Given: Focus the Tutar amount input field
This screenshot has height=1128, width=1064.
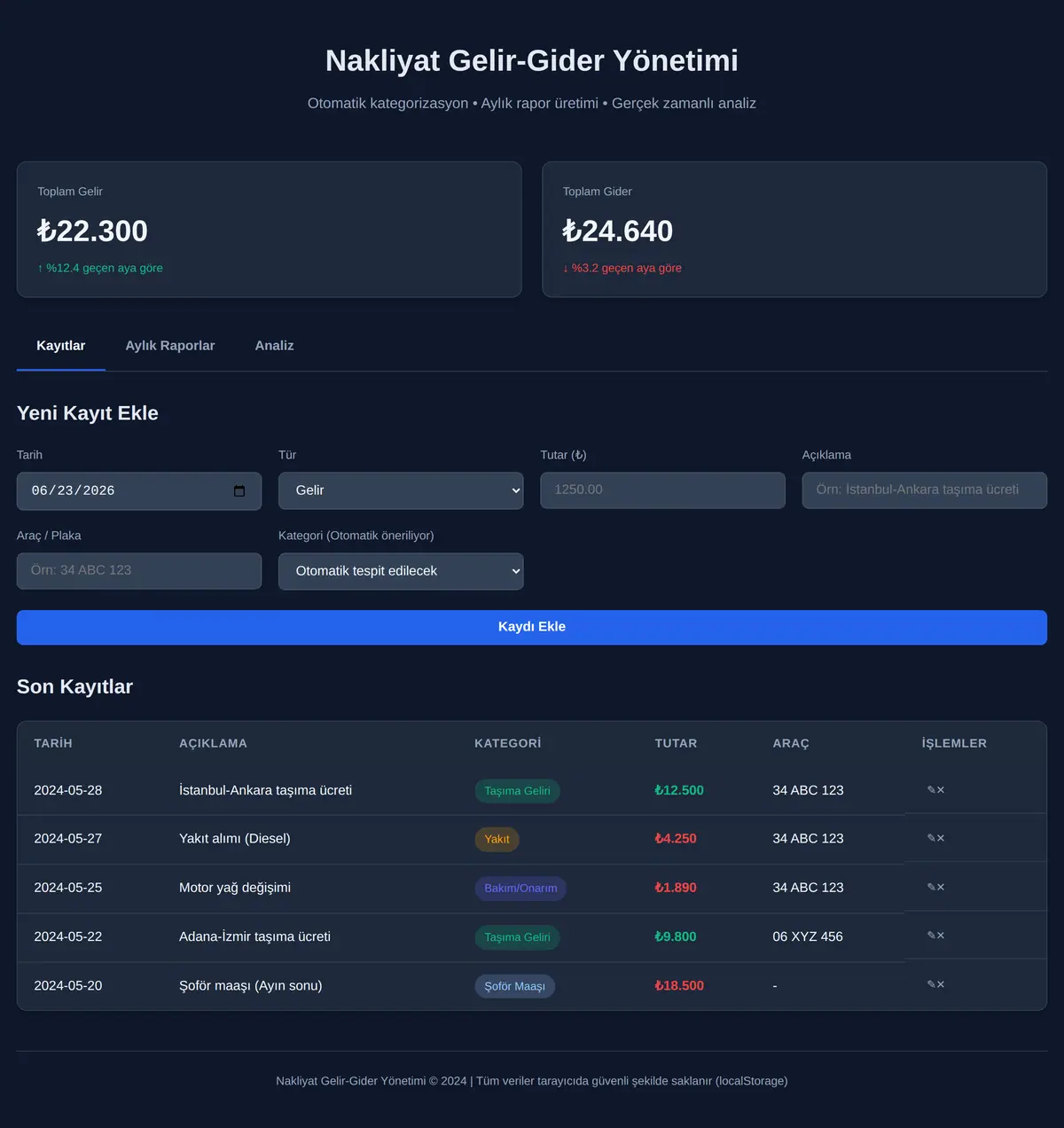Looking at the screenshot, I should (x=662, y=490).
